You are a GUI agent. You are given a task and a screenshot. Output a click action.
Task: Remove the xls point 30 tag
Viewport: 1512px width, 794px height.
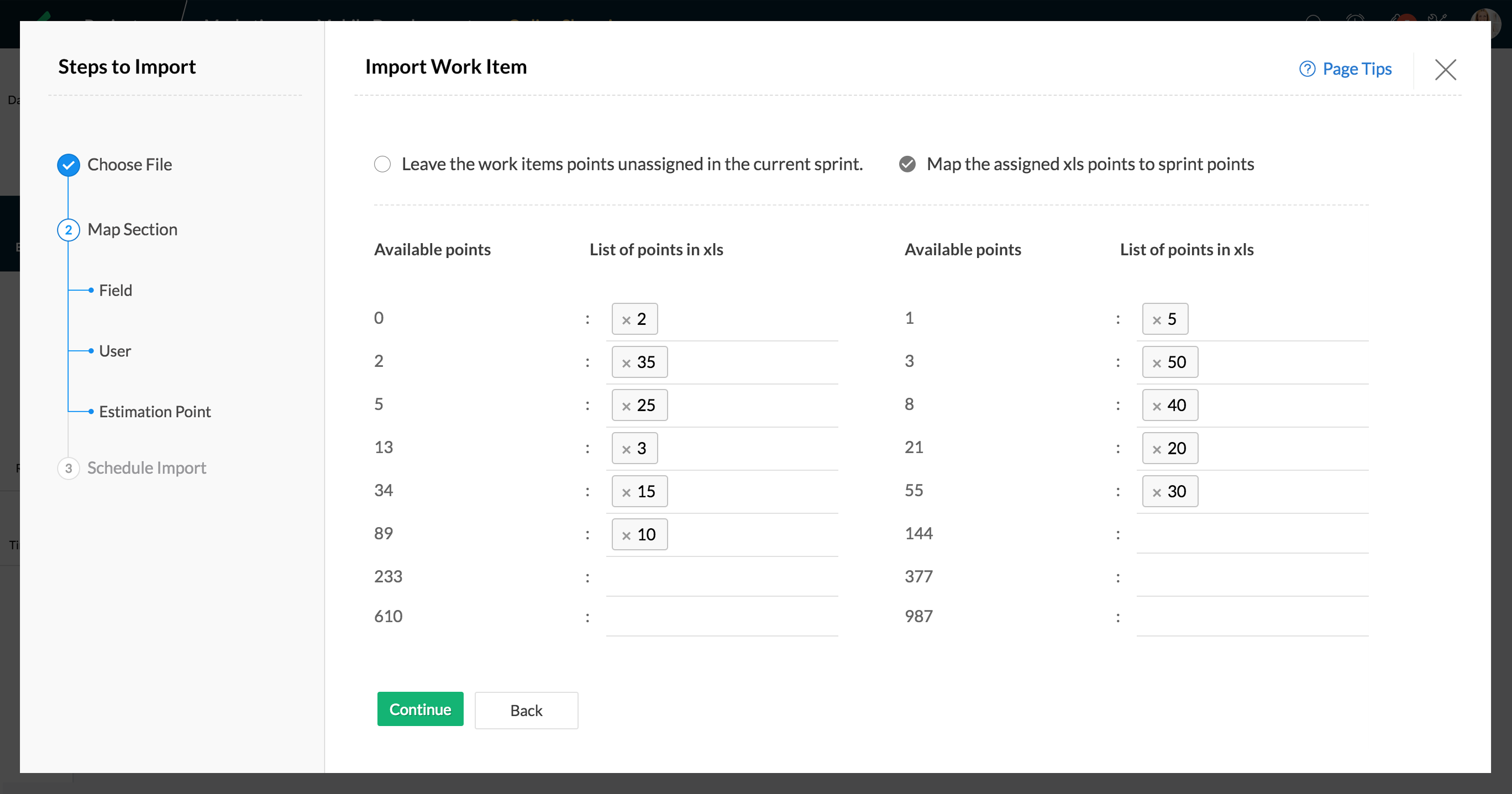pos(1156,492)
